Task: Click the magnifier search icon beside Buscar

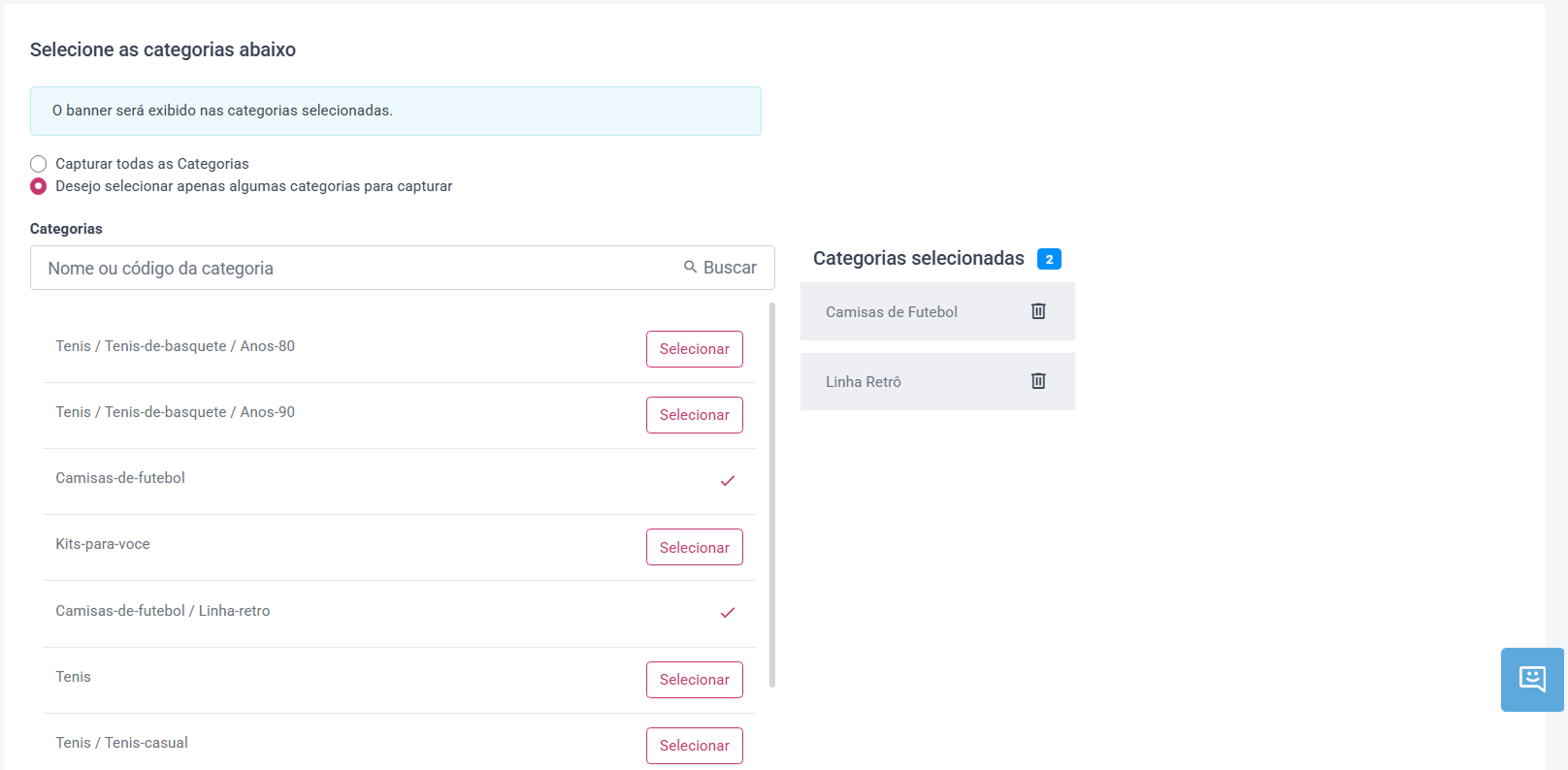Action: click(690, 267)
